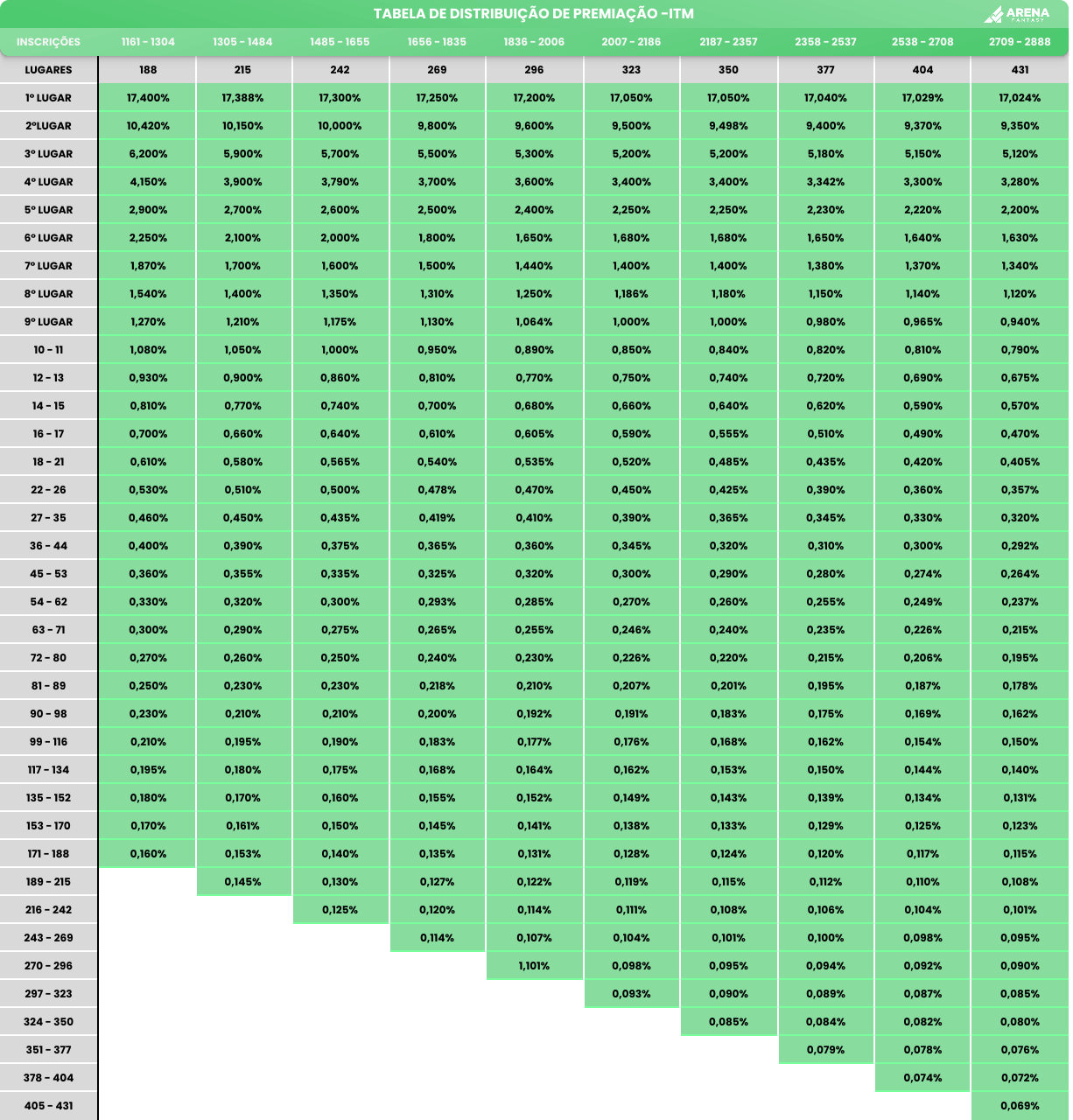This screenshot has width=1073, height=1120.
Task: Select the '1836 - 2006' column header
Action: (x=534, y=42)
